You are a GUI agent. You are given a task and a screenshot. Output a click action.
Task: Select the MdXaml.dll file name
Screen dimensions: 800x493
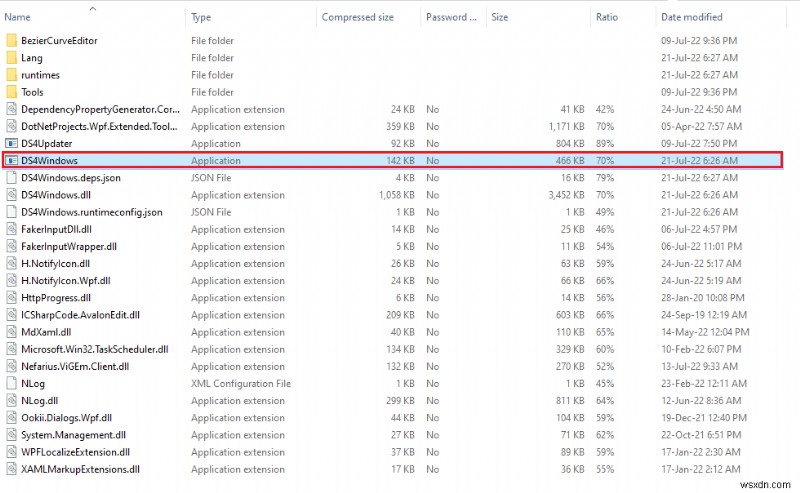(46, 332)
